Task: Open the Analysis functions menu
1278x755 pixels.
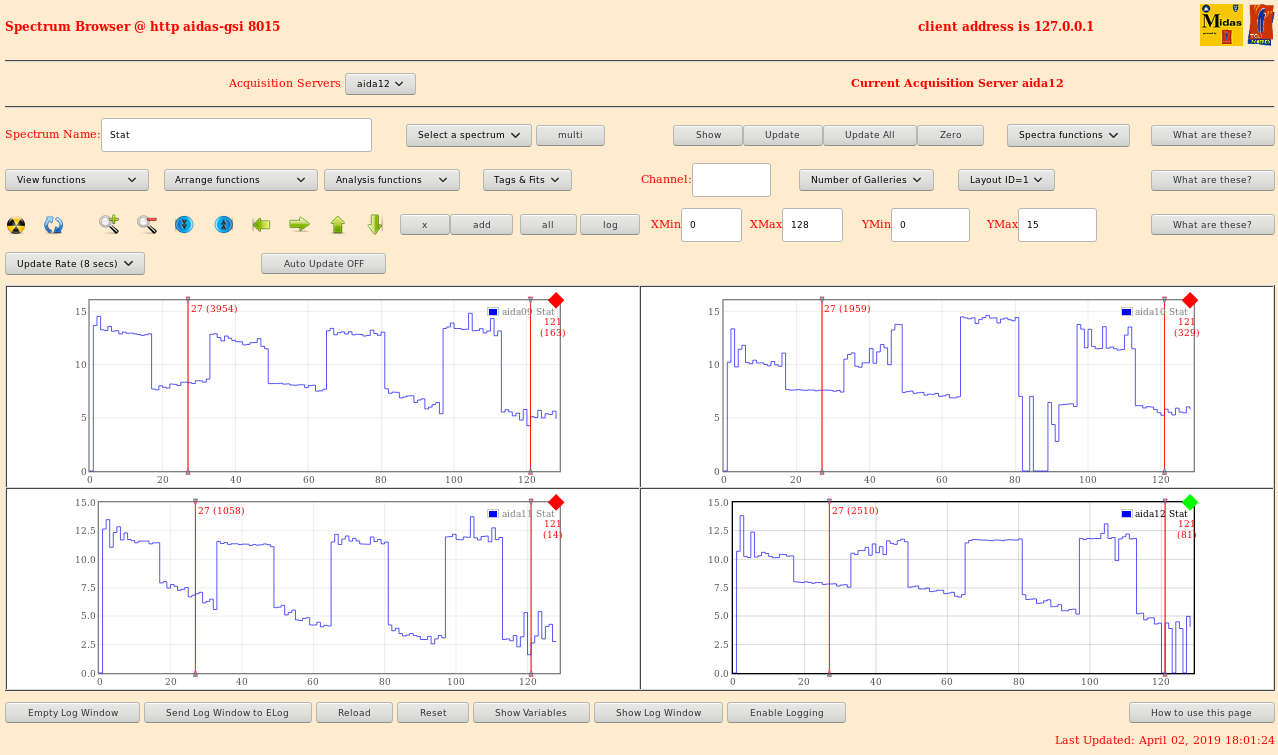Action: coord(391,180)
